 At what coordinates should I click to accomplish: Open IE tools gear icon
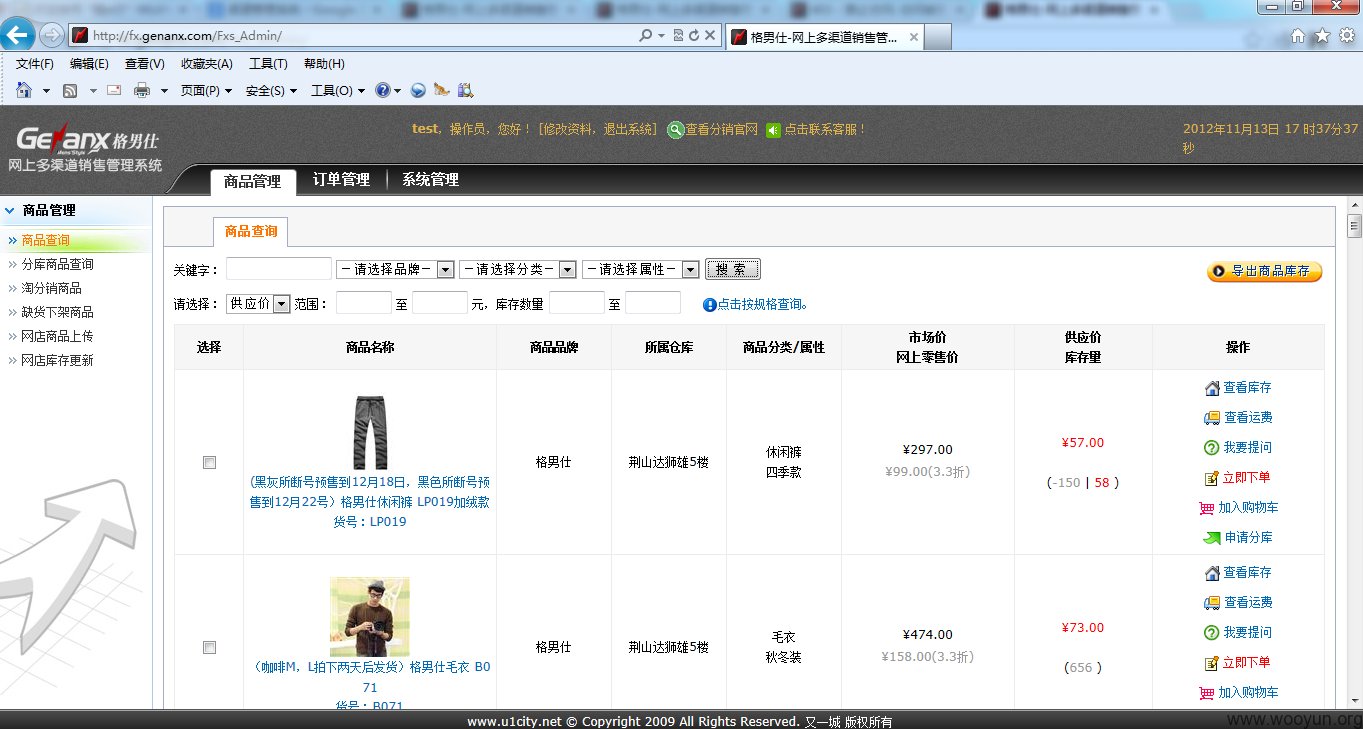pyautogui.click(x=1346, y=35)
